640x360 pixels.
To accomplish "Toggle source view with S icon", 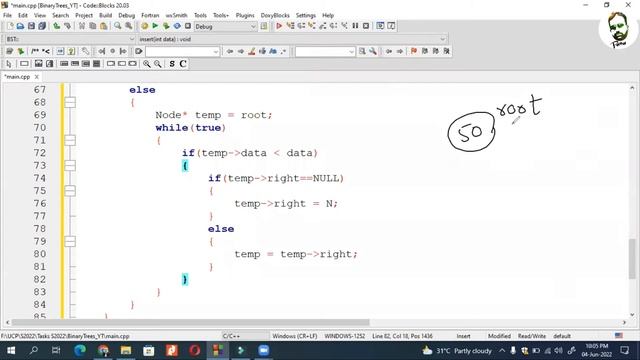I will pos(172,64).
